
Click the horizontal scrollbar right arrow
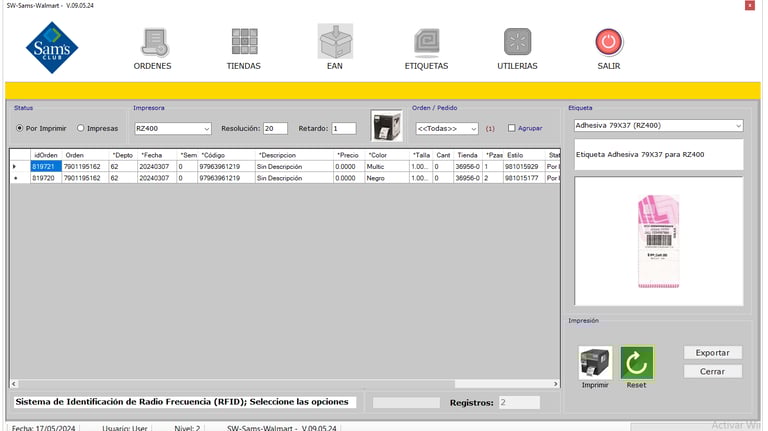tap(556, 384)
